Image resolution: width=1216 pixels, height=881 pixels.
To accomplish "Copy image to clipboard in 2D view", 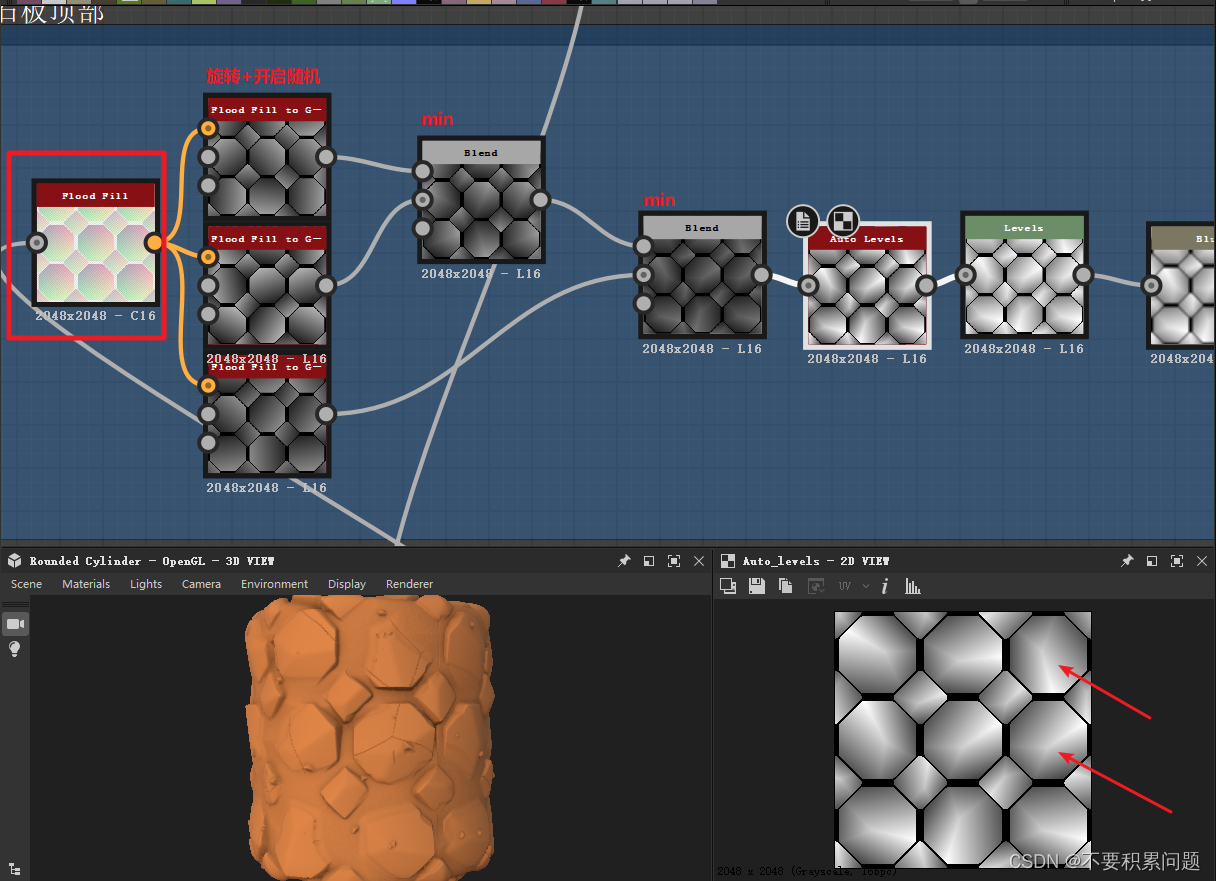I will [786, 586].
